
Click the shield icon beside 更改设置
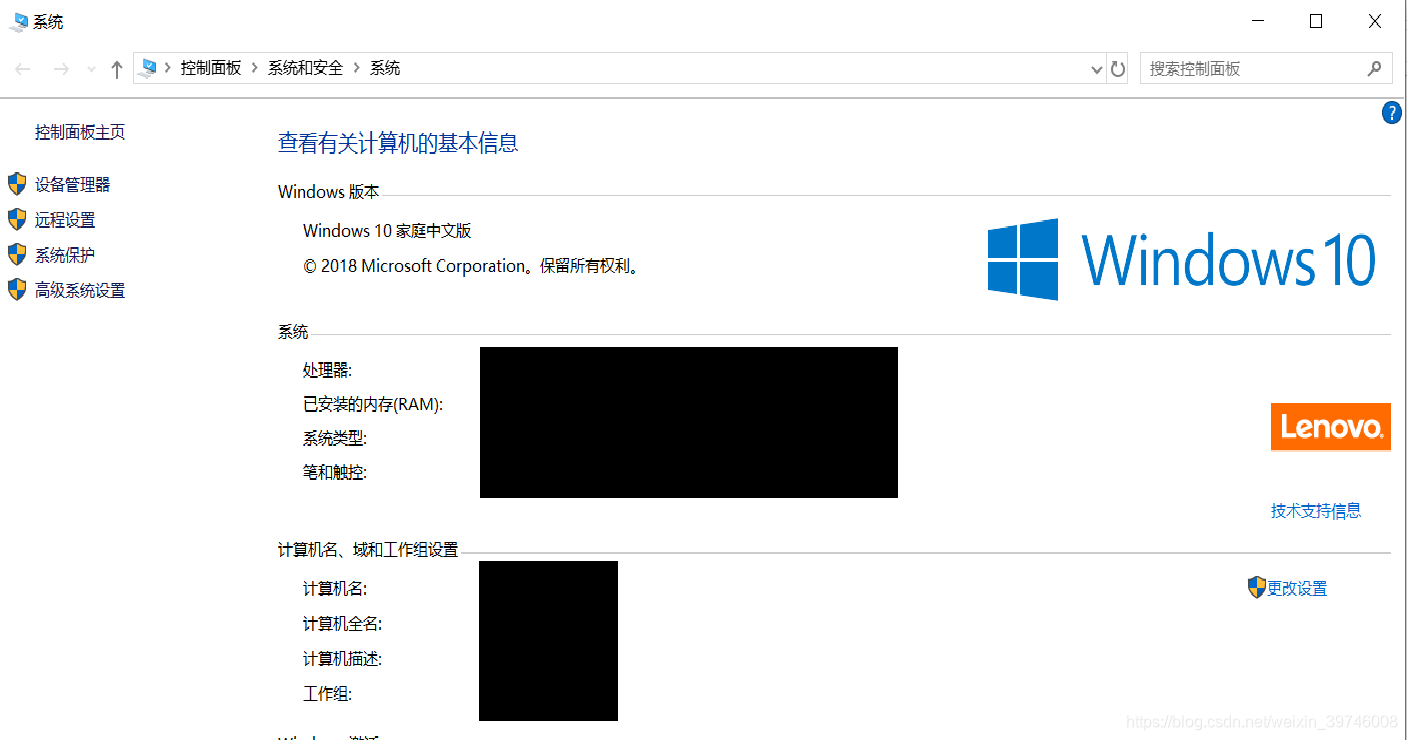(1257, 587)
